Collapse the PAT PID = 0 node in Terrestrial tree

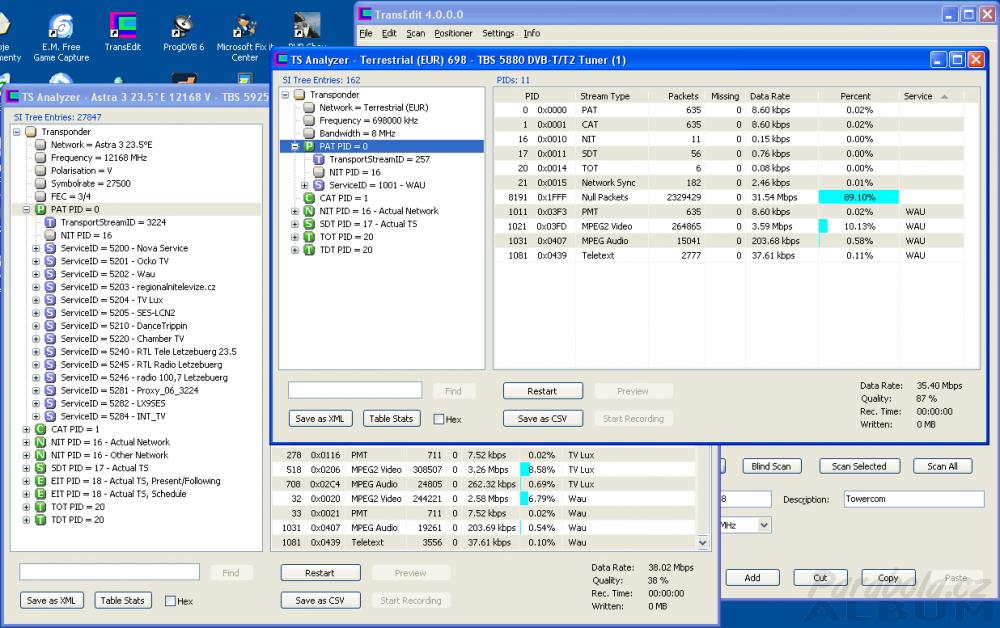(295, 147)
